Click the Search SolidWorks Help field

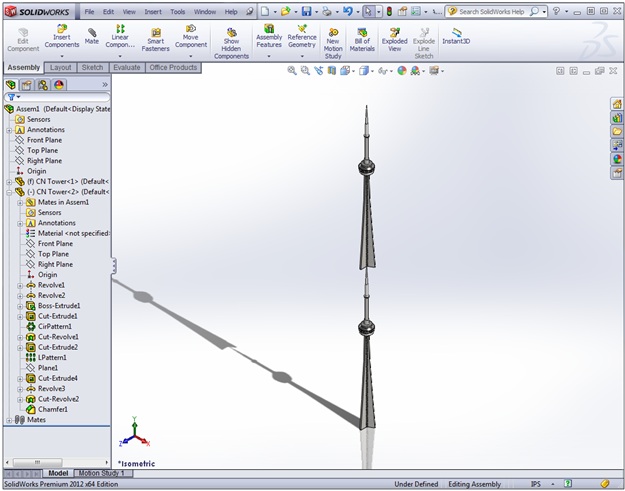coord(492,12)
